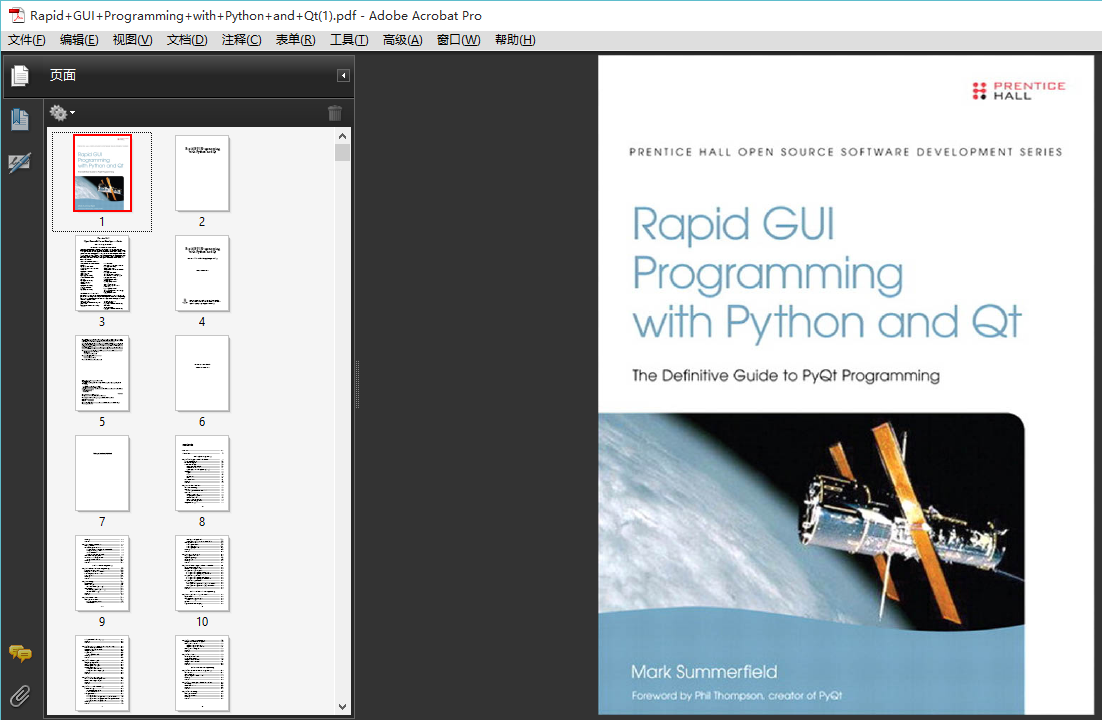
Task: Click the satellite image on cover
Action: point(812,522)
